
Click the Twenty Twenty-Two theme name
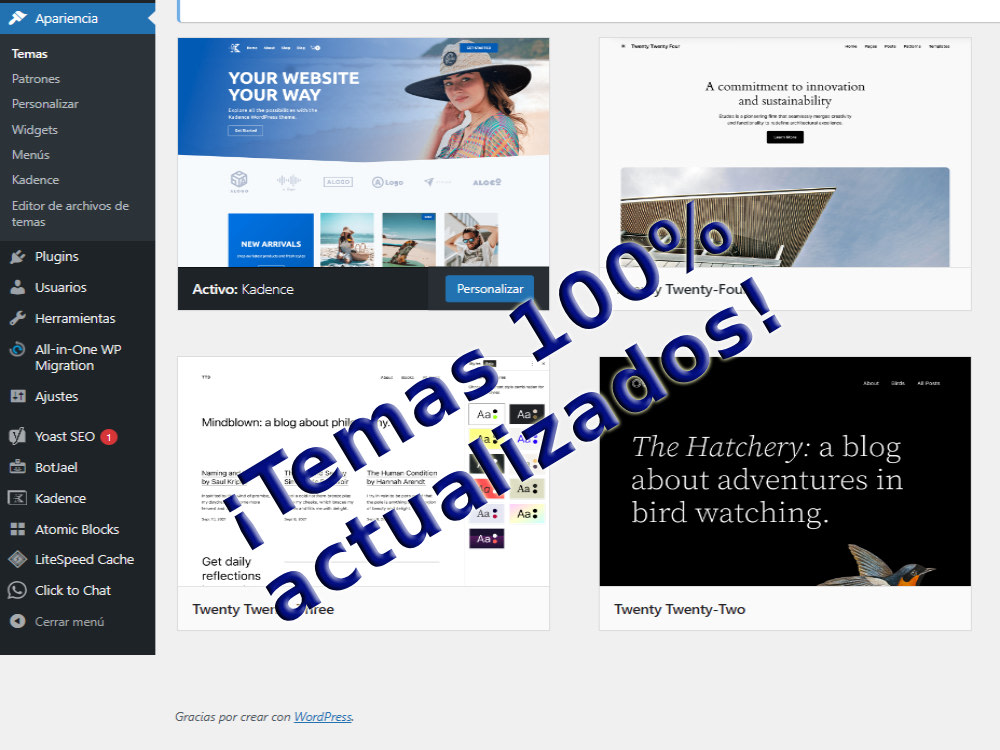point(679,609)
